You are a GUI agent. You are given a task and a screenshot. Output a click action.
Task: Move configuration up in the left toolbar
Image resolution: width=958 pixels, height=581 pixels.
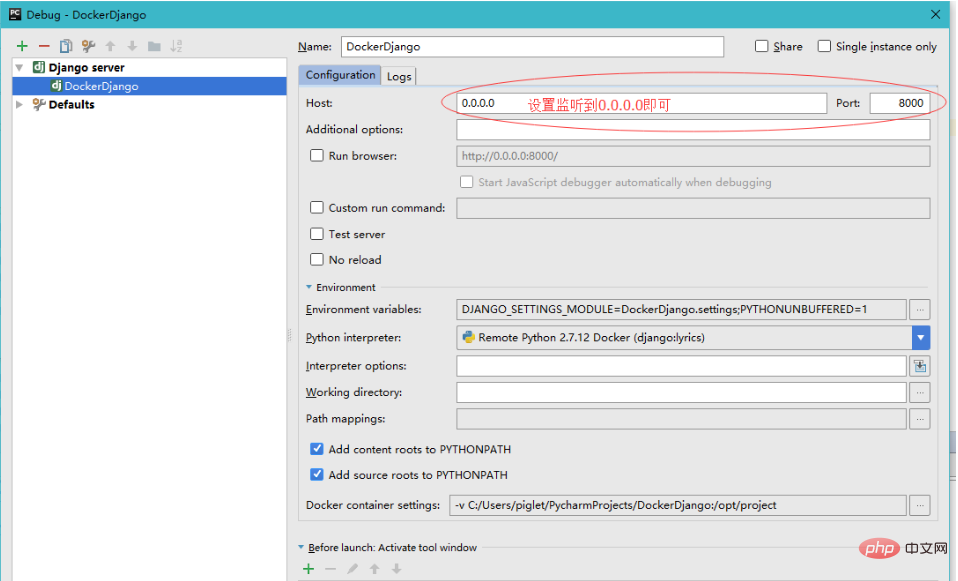click(111, 46)
